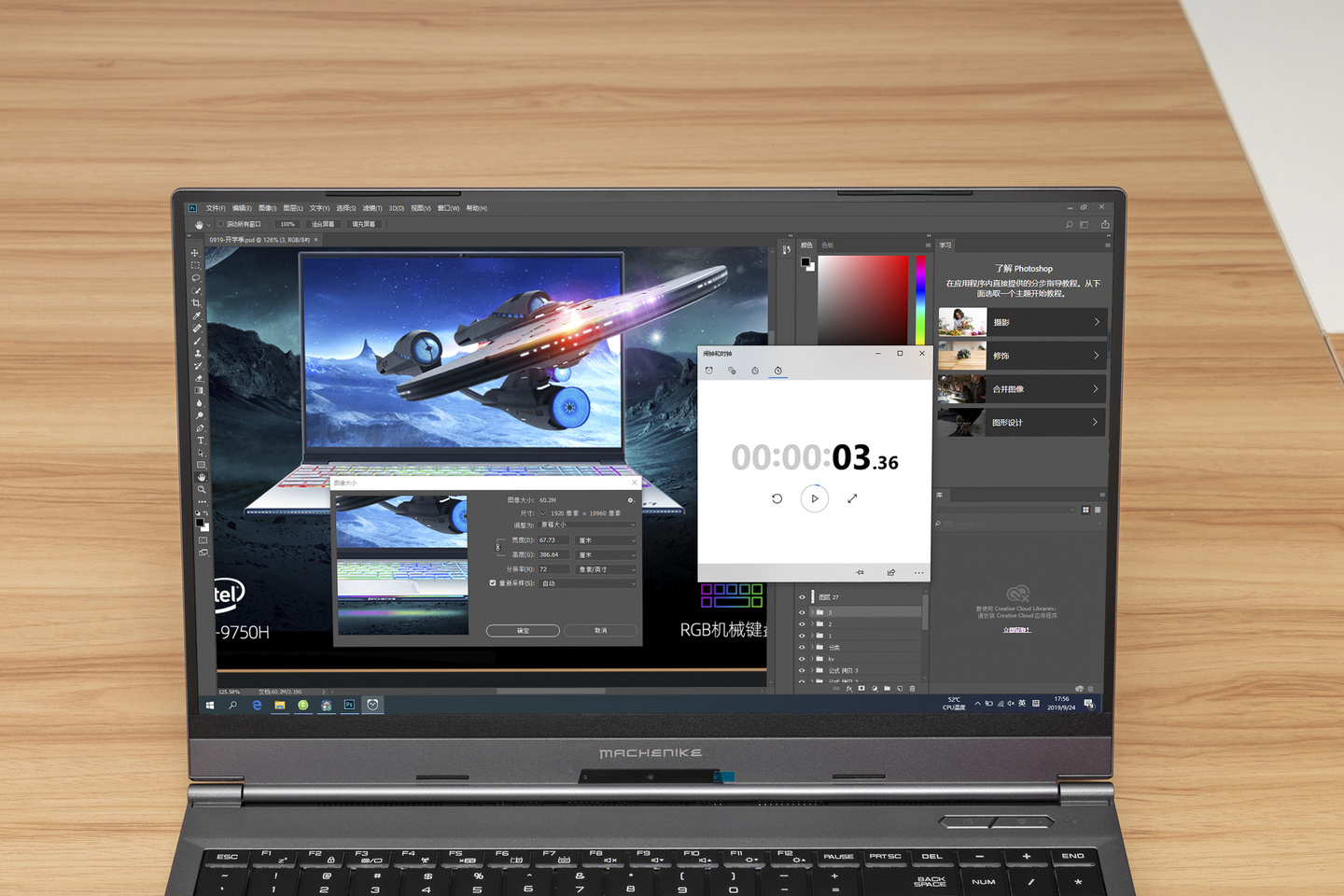Select the Dodge tool
Screen dimensions: 1344x896
[200, 415]
